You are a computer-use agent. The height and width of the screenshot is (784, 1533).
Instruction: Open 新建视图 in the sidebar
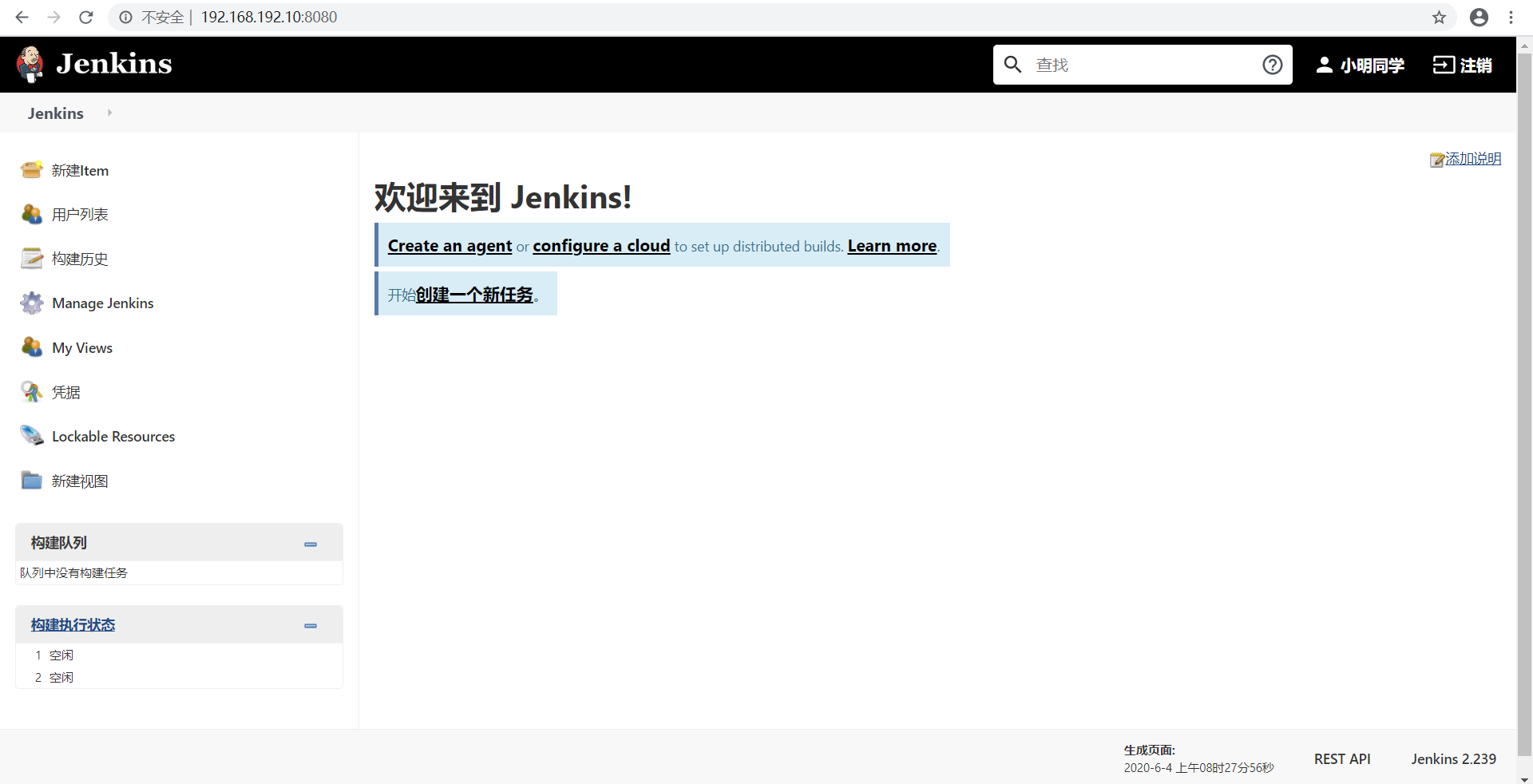80,481
